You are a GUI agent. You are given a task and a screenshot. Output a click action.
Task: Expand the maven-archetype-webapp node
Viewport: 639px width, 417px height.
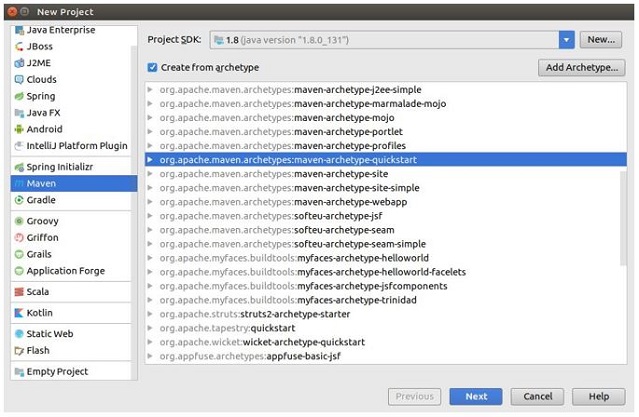[150, 202]
